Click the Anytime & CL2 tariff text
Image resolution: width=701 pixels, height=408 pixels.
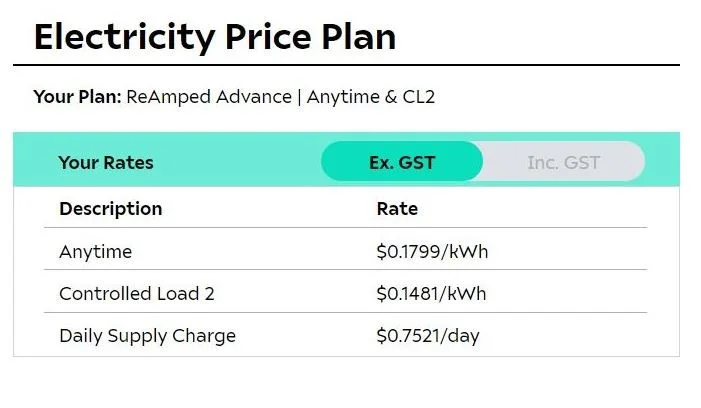371,97
